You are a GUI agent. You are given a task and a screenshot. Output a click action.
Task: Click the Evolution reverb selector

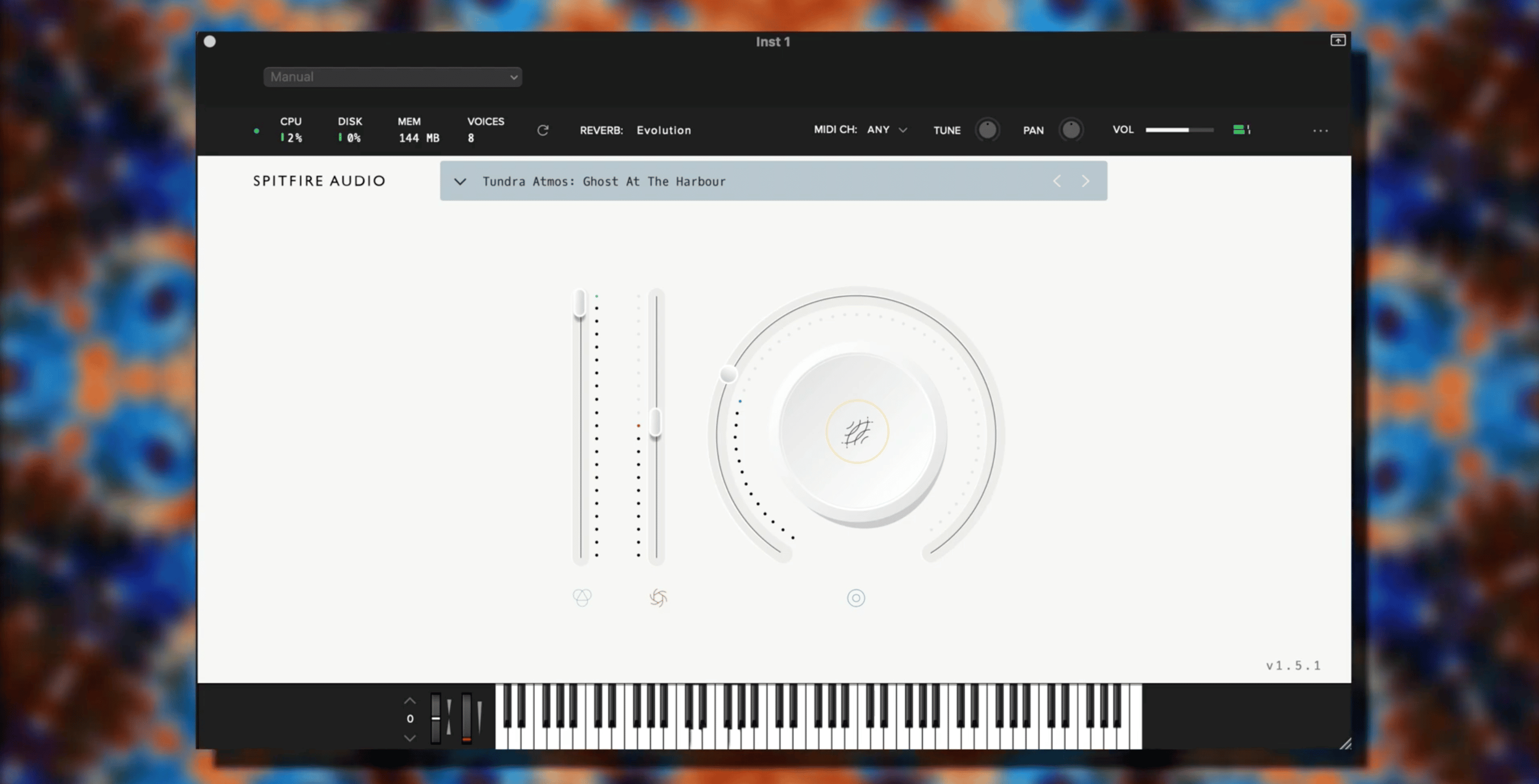pos(664,130)
